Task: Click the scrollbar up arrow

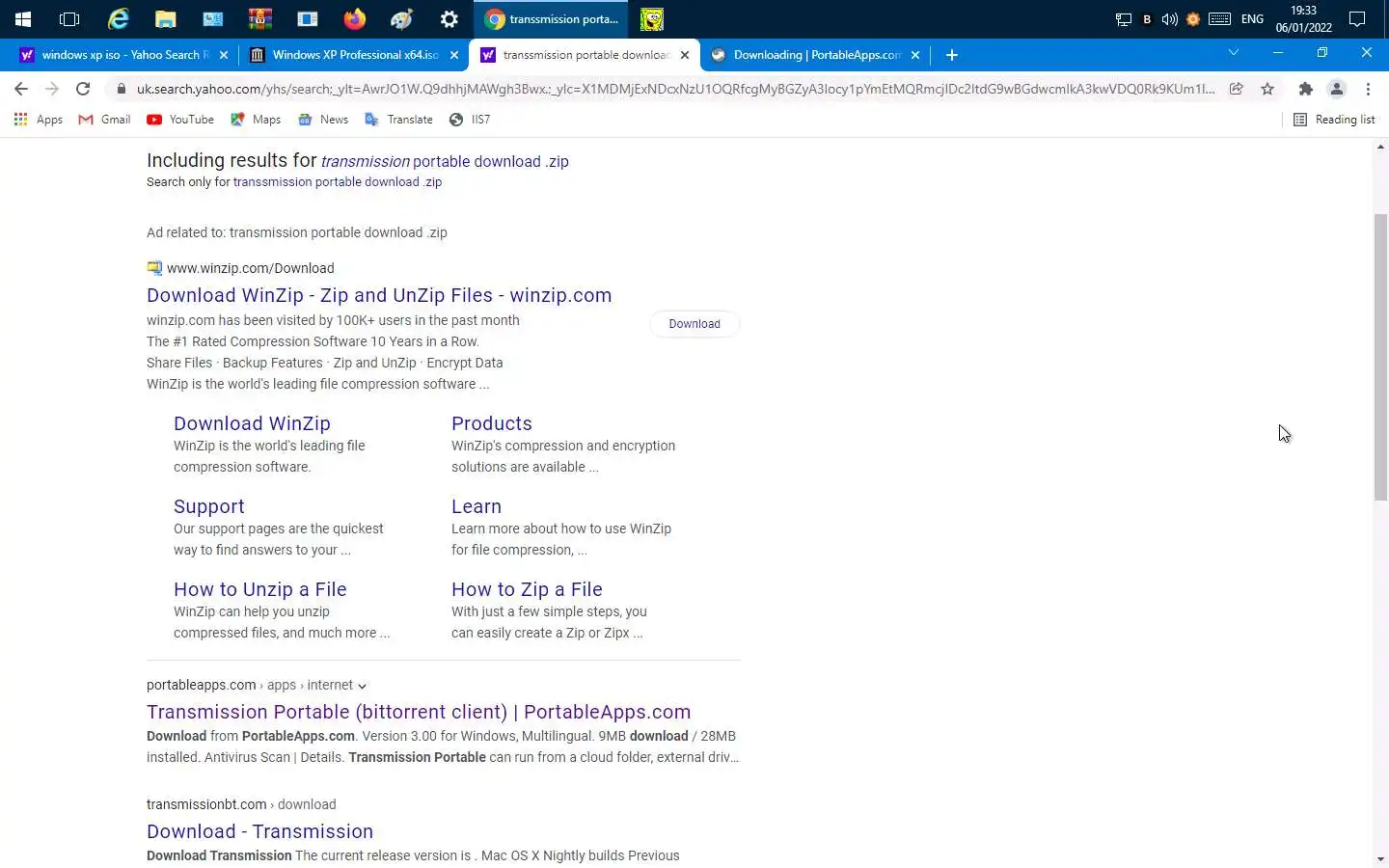Action: pyautogui.click(x=1380, y=147)
